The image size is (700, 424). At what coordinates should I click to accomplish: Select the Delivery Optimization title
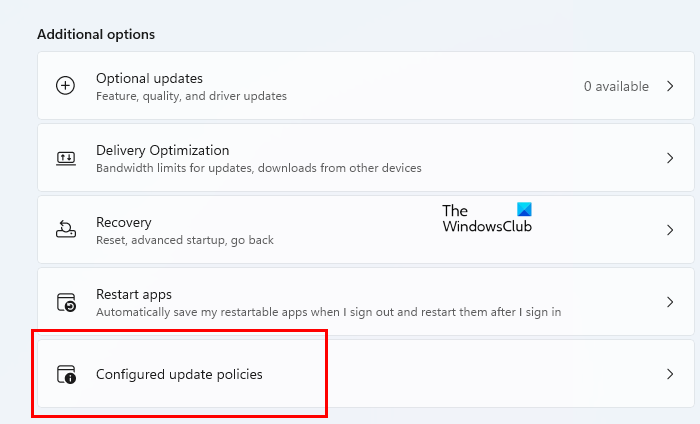[x=162, y=150]
